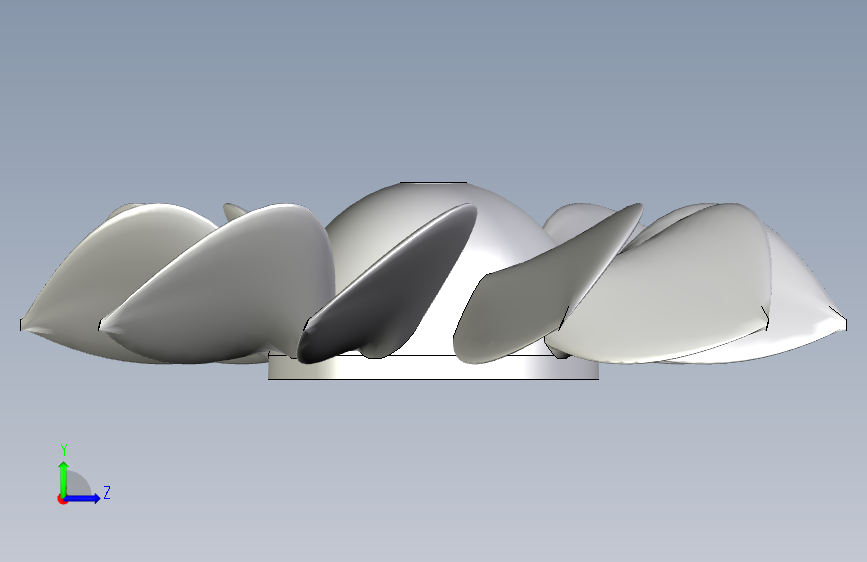The image size is (867, 562).
Task: Click the red X axis dot at triad origin
Action: [62, 499]
